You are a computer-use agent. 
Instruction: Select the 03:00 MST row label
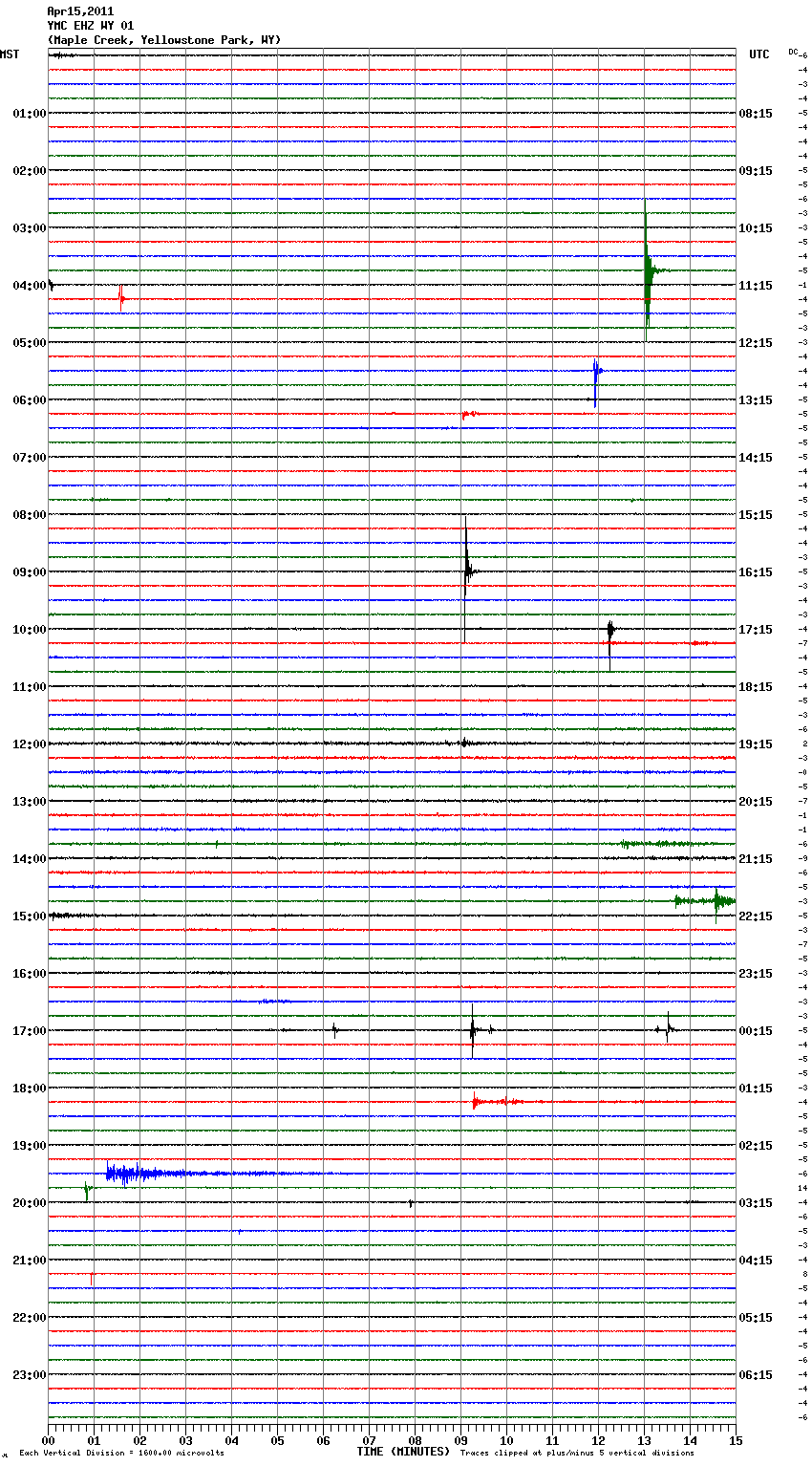click(x=29, y=228)
